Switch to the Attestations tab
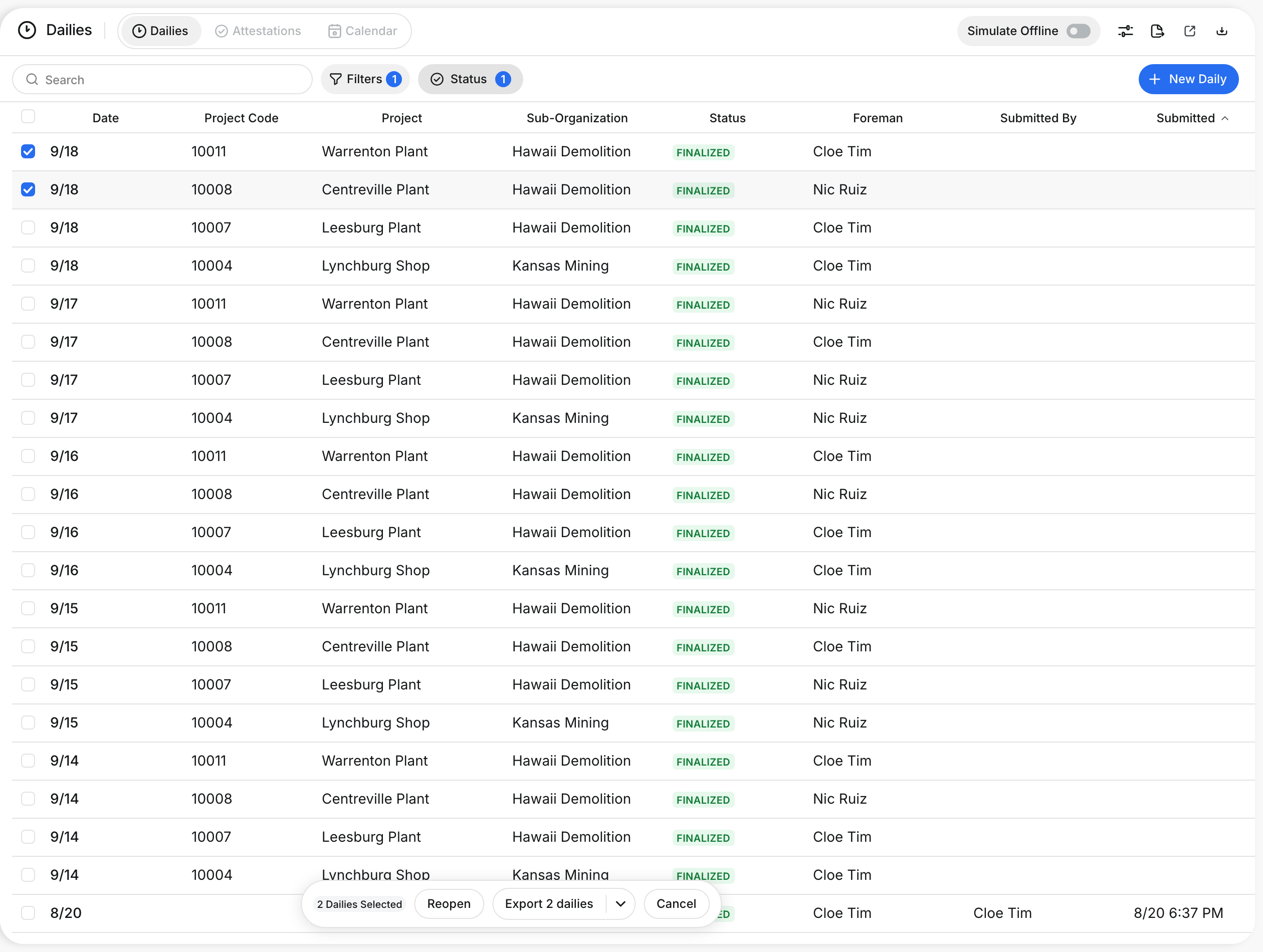The height and width of the screenshot is (952, 1263). point(258,31)
